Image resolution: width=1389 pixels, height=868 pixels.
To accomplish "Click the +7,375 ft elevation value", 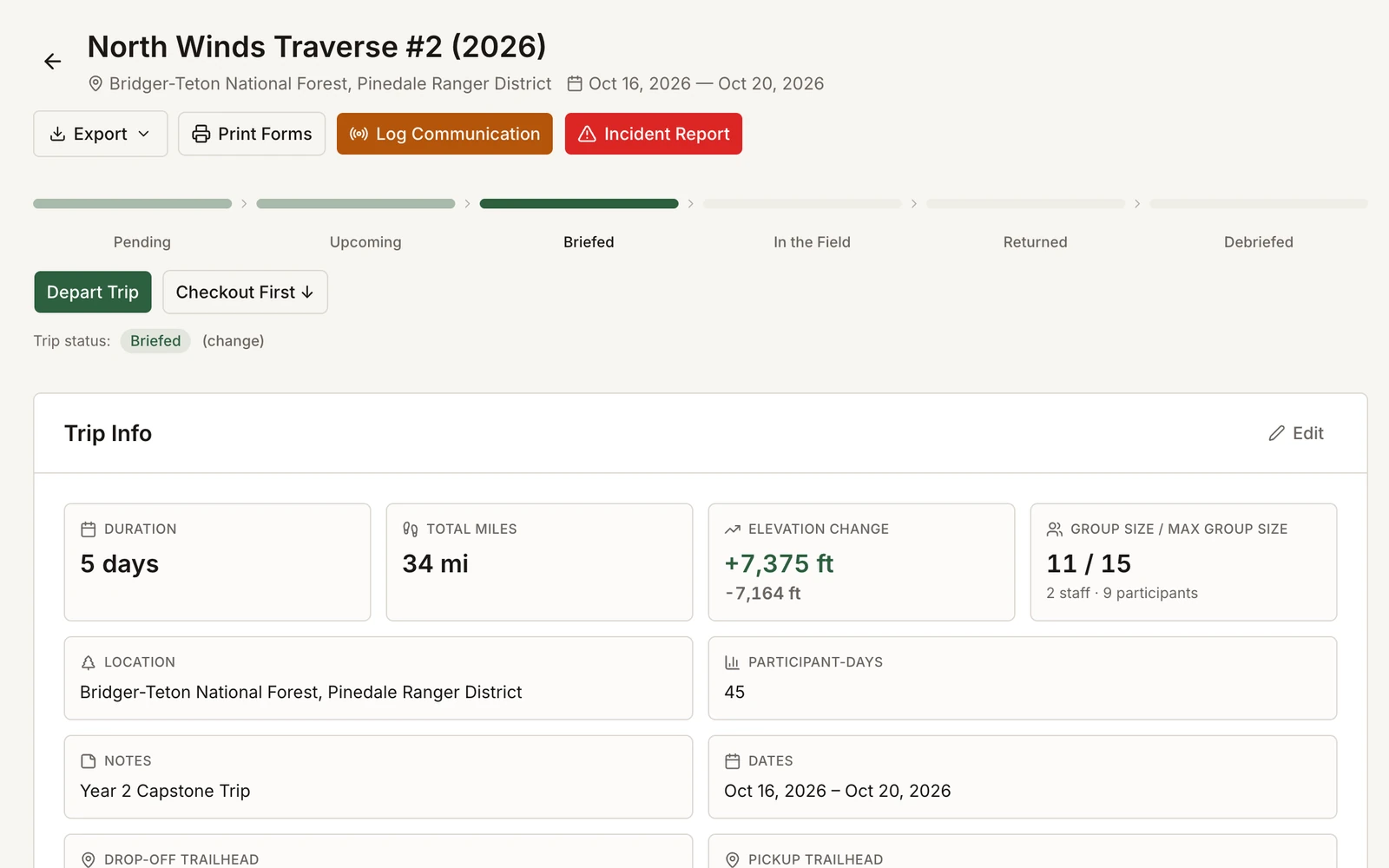I will coord(779,564).
